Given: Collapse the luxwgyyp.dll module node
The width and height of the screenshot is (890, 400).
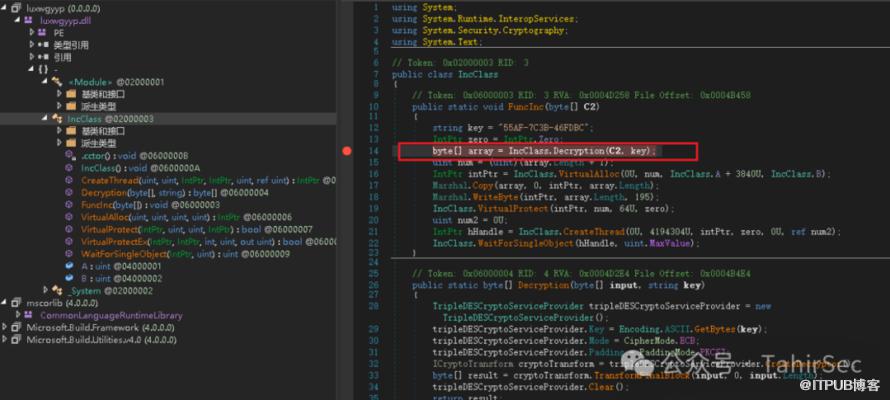Looking at the screenshot, I should (x=18, y=20).
